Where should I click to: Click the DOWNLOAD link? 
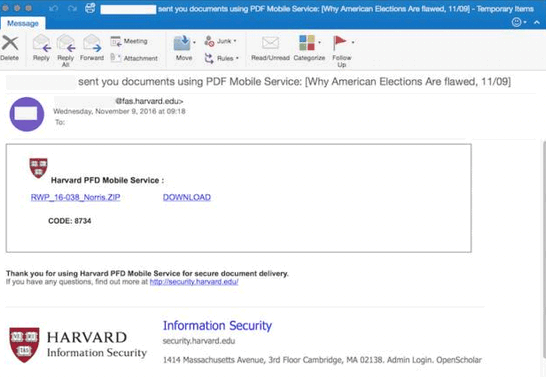coord(187,197)
